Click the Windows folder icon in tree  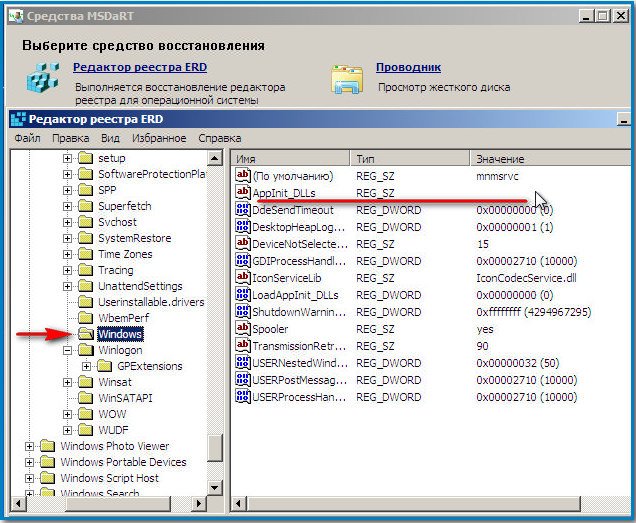pyautogui.click(x=85, y=334)
